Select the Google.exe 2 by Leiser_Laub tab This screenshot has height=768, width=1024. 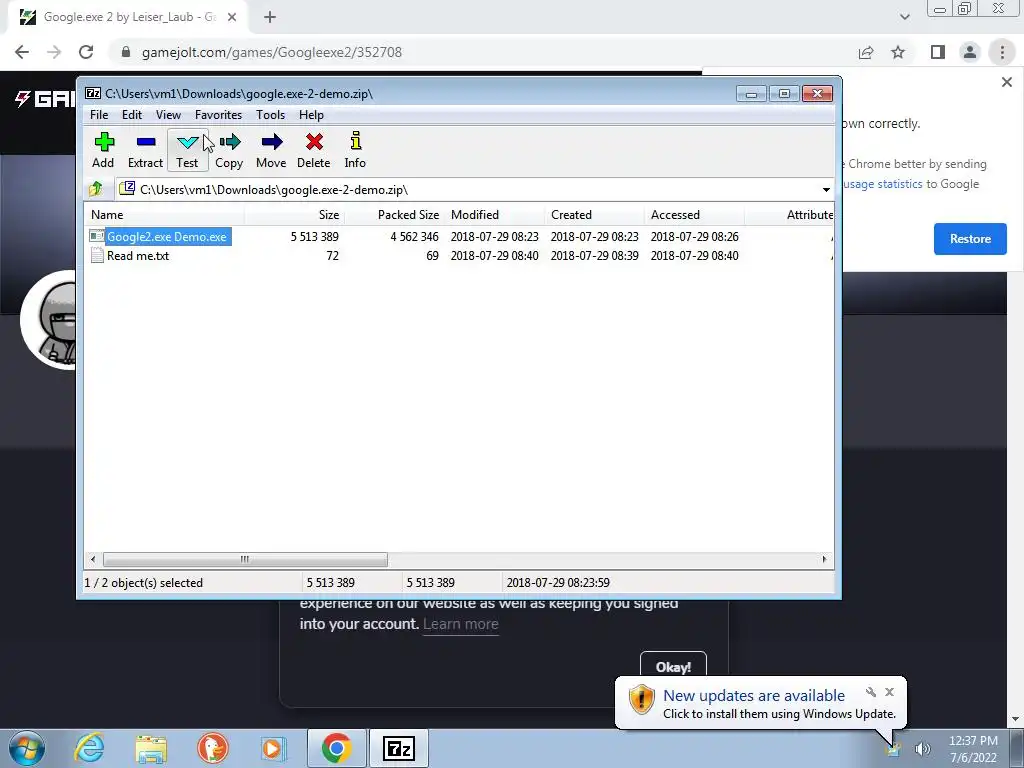coord(127,18)
